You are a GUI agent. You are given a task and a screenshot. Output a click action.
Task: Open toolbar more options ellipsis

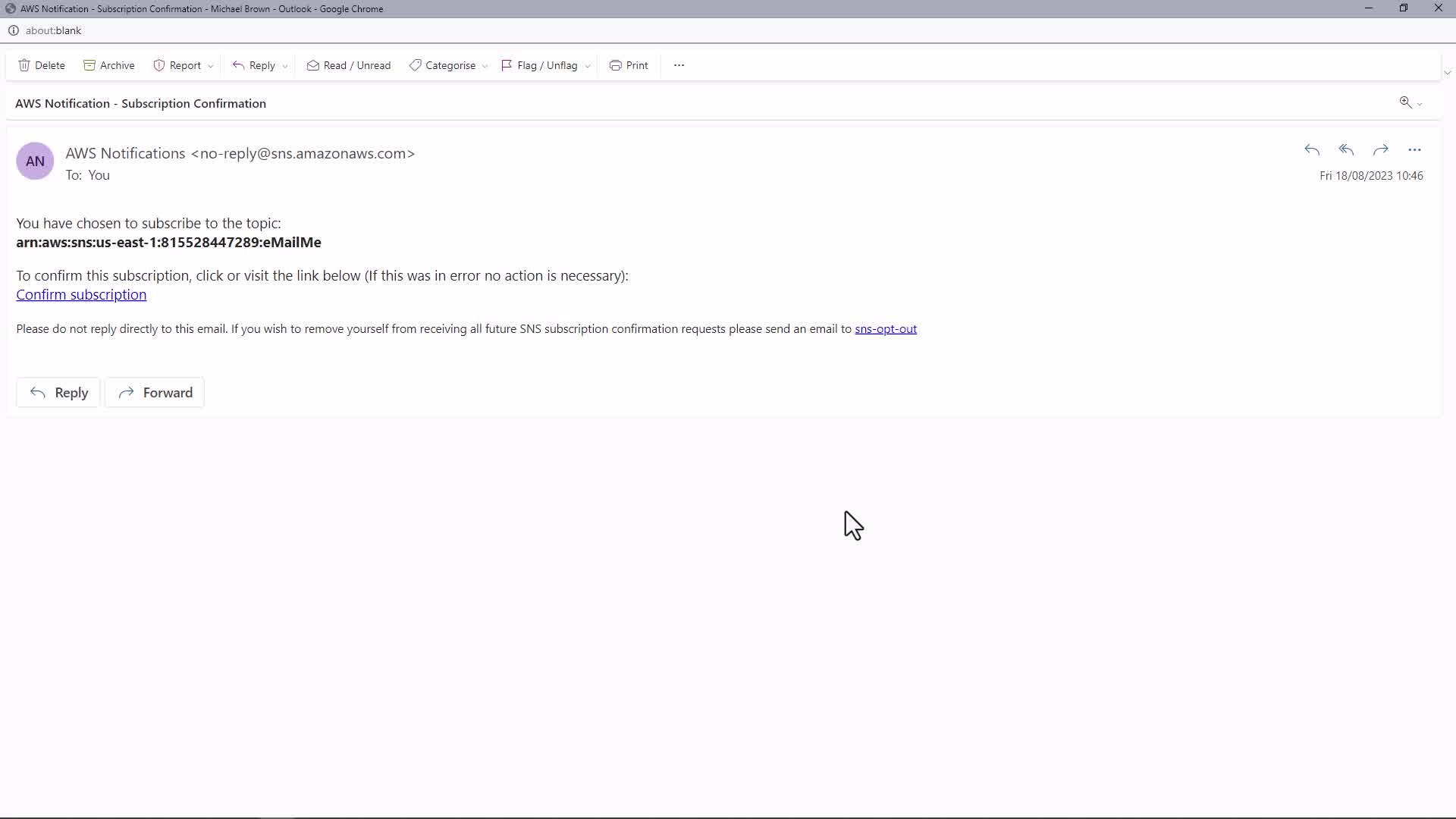click(679, 65)
